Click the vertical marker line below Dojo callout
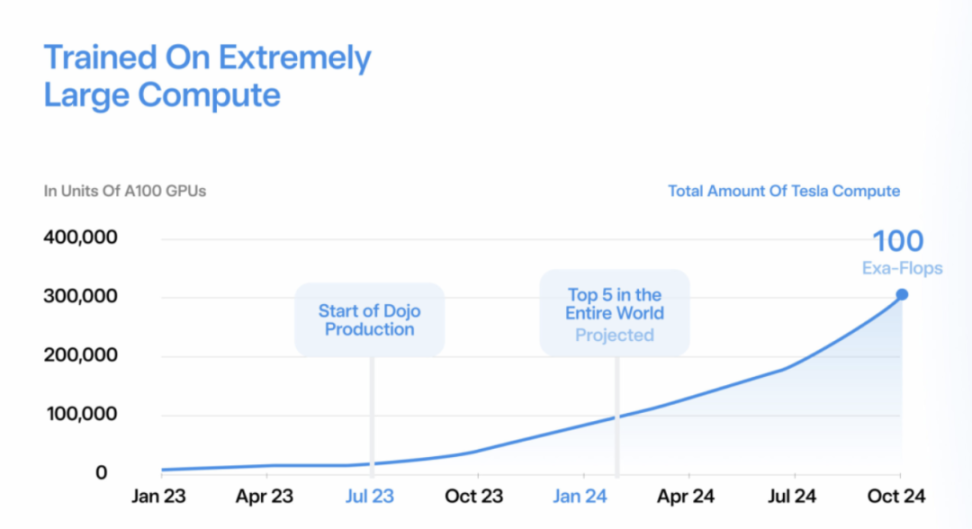The height and width of the screenshot is (529, 972). 372,416
